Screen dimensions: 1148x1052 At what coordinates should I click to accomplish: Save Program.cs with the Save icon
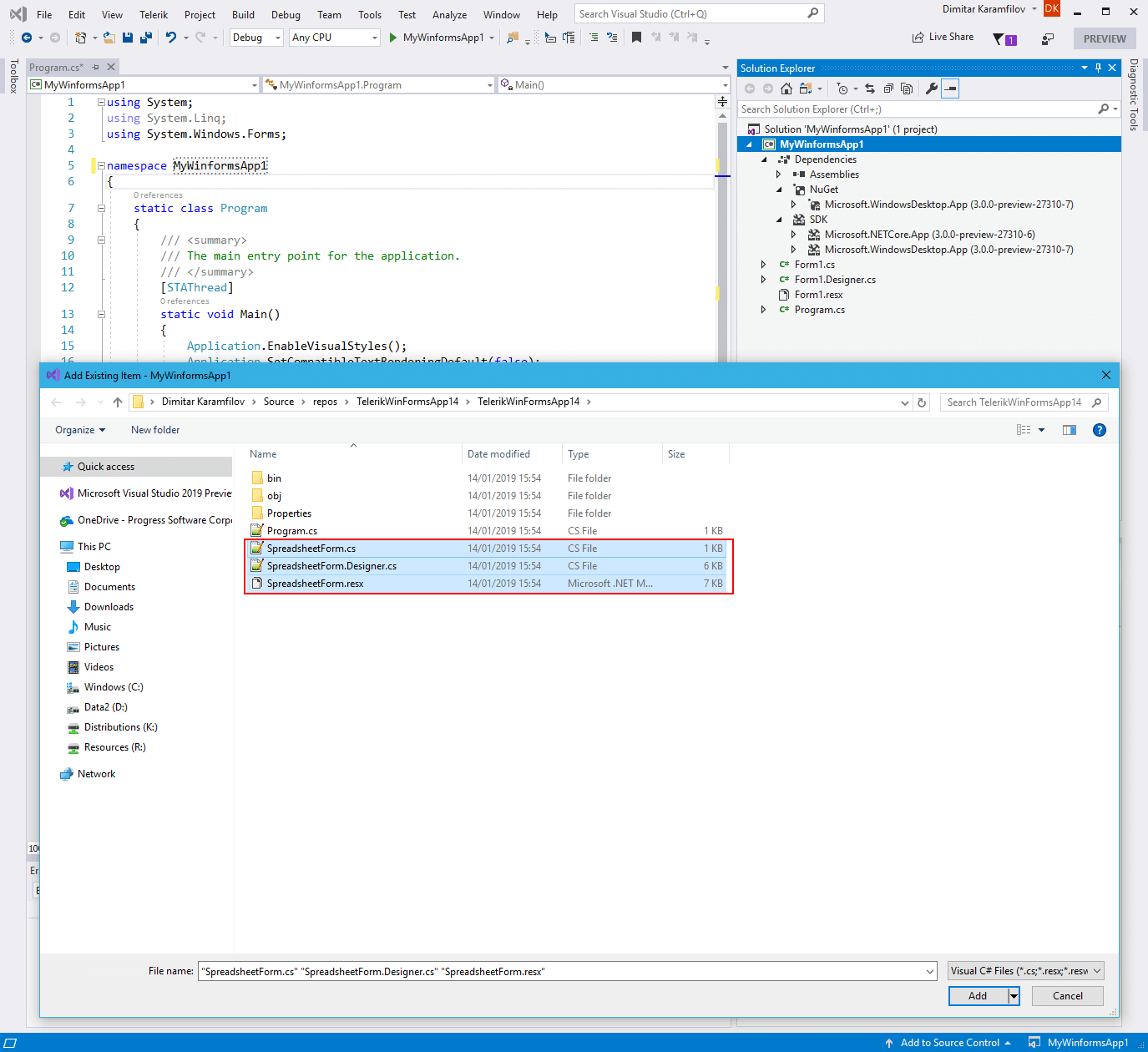coord(128,38)
